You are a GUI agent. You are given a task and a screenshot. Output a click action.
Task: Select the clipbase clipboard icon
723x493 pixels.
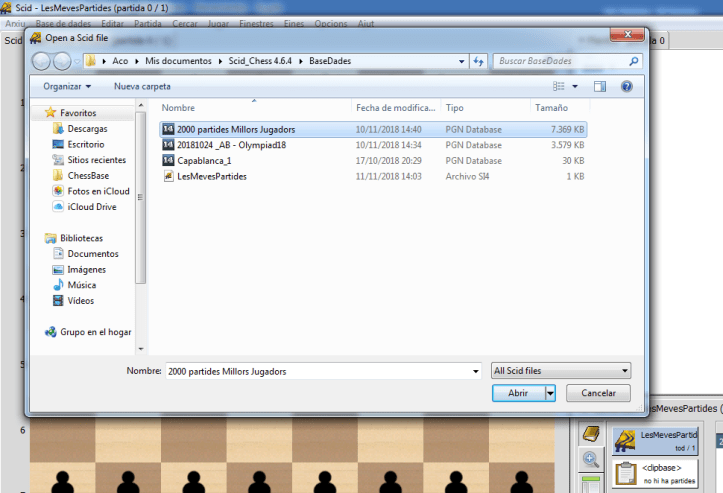click(626, 472)
